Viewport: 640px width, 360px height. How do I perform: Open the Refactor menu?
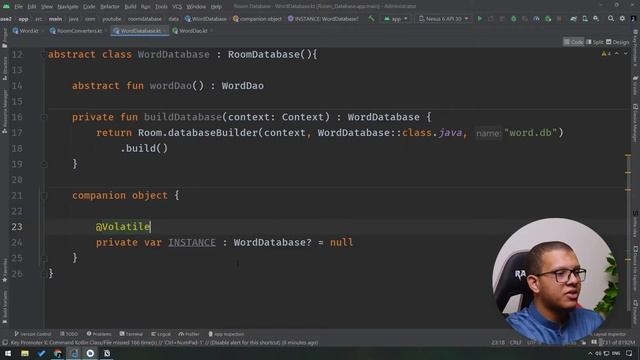point(110,7)
